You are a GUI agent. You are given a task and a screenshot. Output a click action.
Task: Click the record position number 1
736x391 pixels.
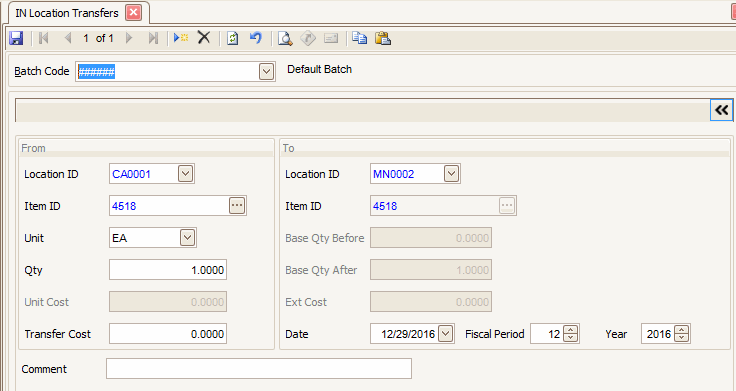(86, 38)
